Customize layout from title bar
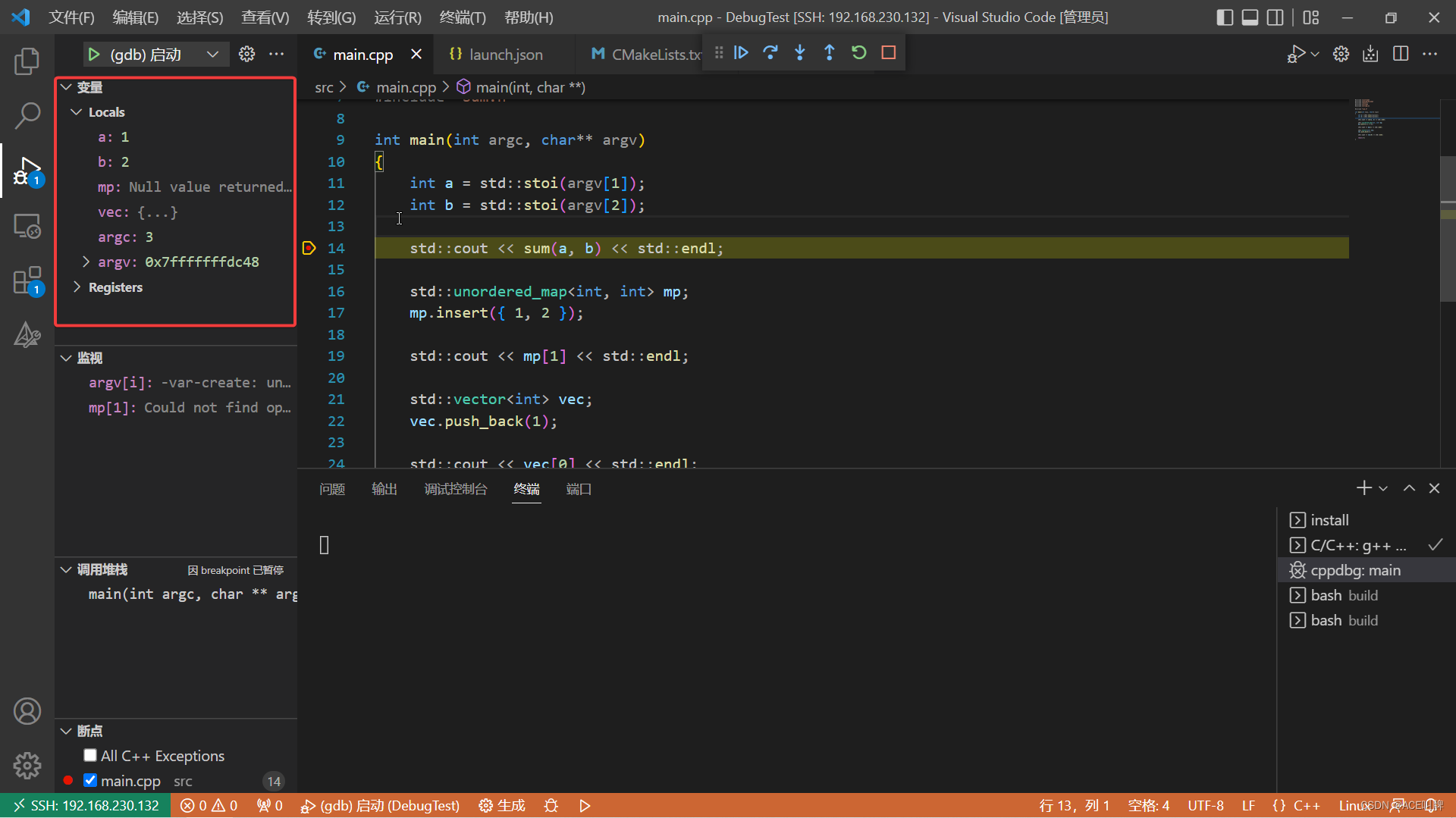 pyautogui.click(x=1311, y=17)
